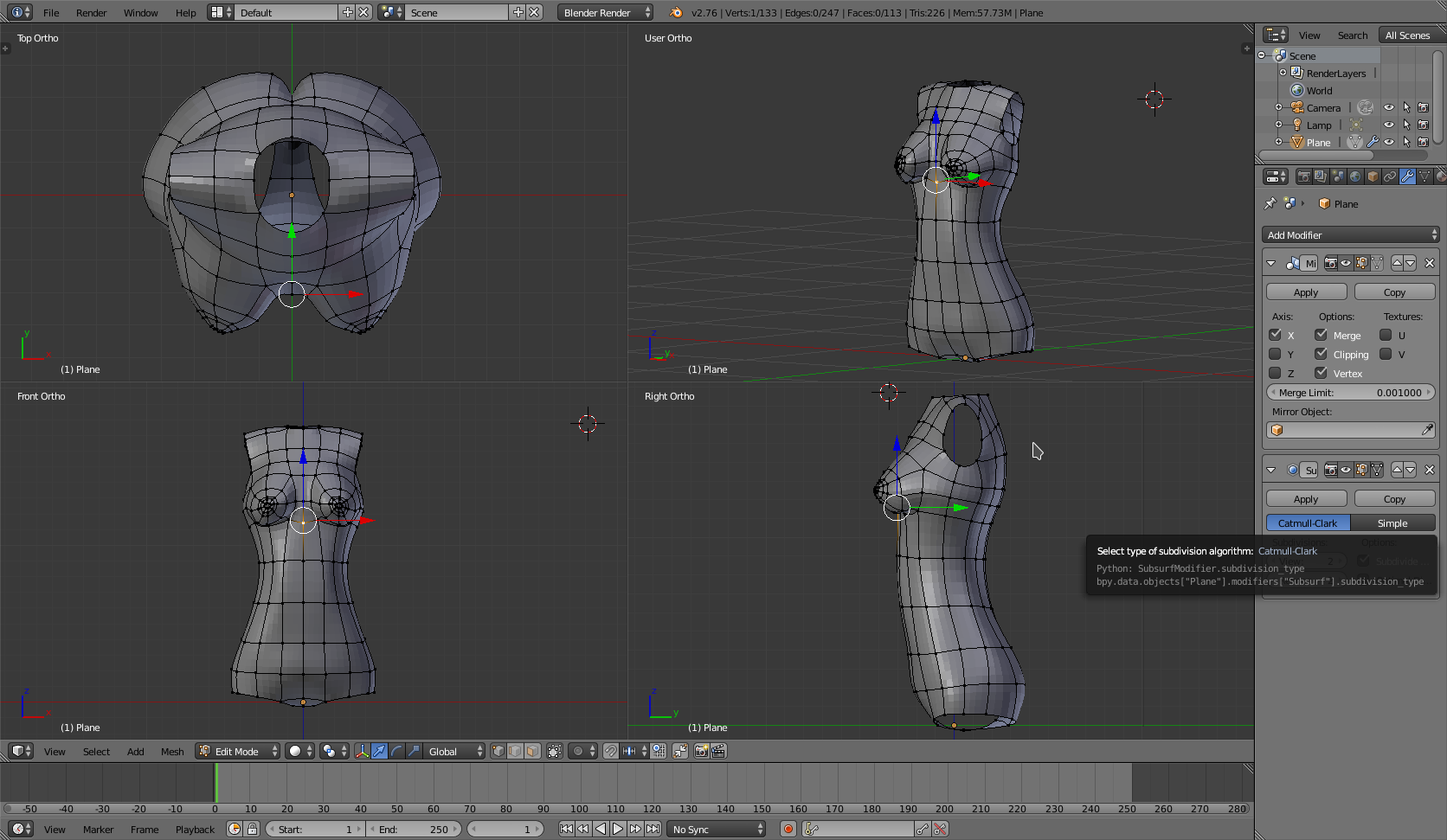
Task: Open the Add Modifier dropdown
Action: pyautogui.click(x=1350, y=235)
